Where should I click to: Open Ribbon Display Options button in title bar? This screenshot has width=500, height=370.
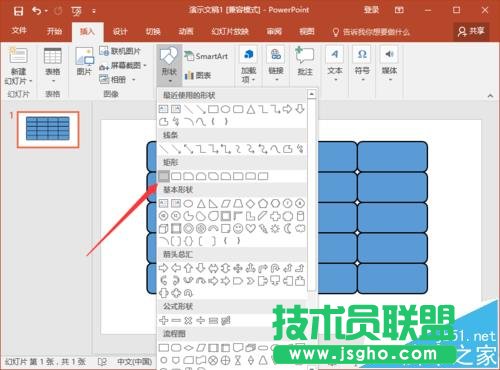click(399, 10)
